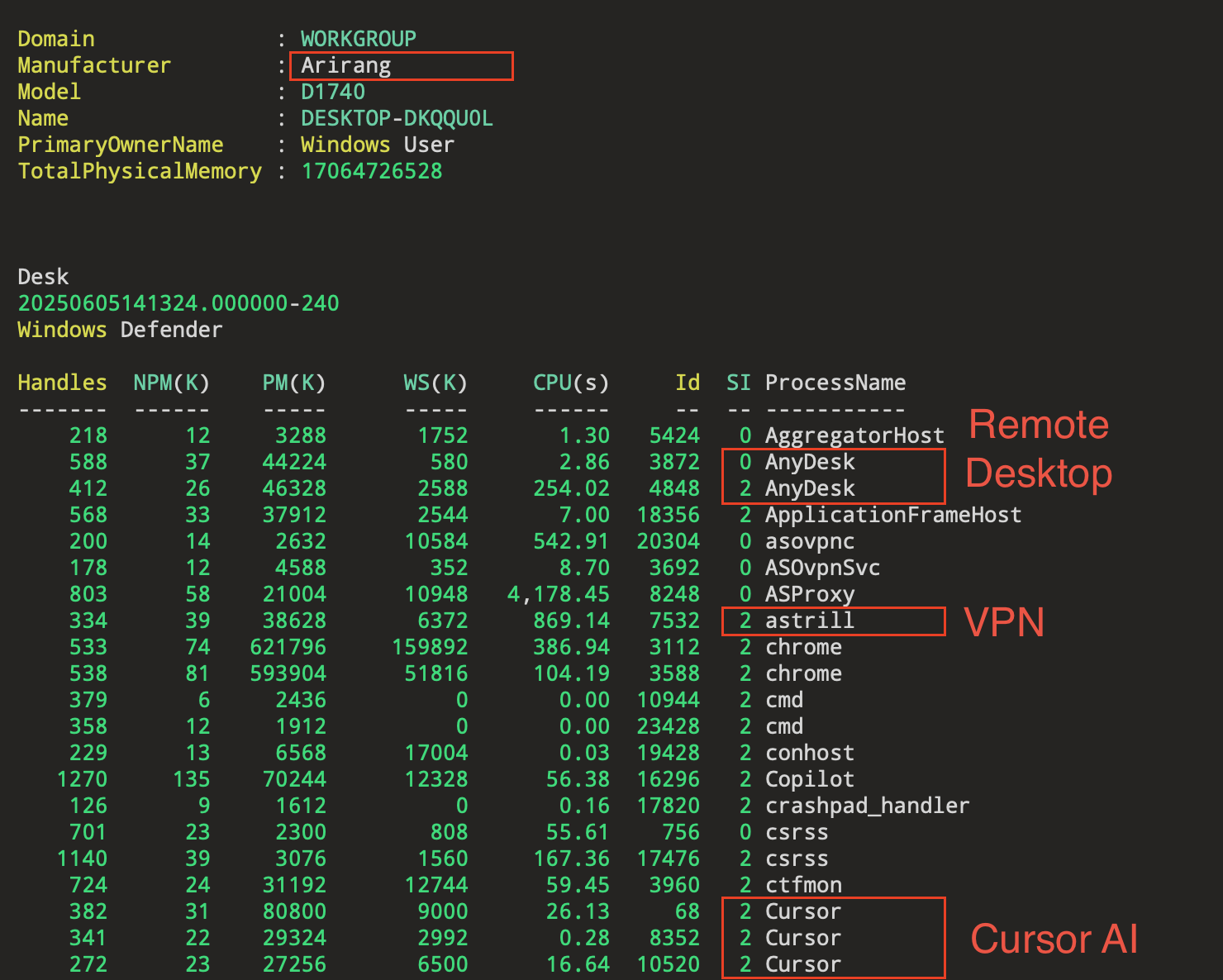Click the 167.36 CPU value
Image resolution: width=1223 pixels, height=980 pixels.
571,859
